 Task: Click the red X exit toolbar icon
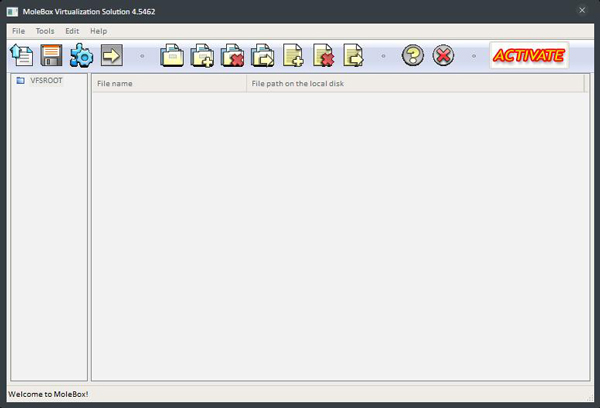click(x=443, y=55)
